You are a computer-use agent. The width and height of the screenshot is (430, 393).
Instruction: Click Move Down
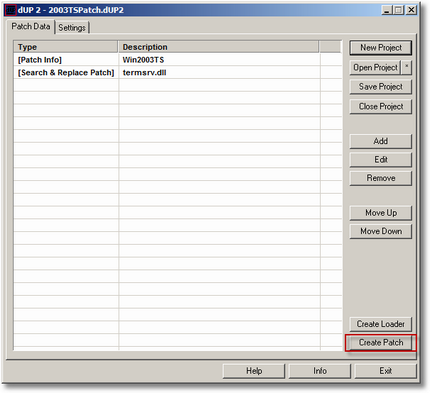point(381,231)
